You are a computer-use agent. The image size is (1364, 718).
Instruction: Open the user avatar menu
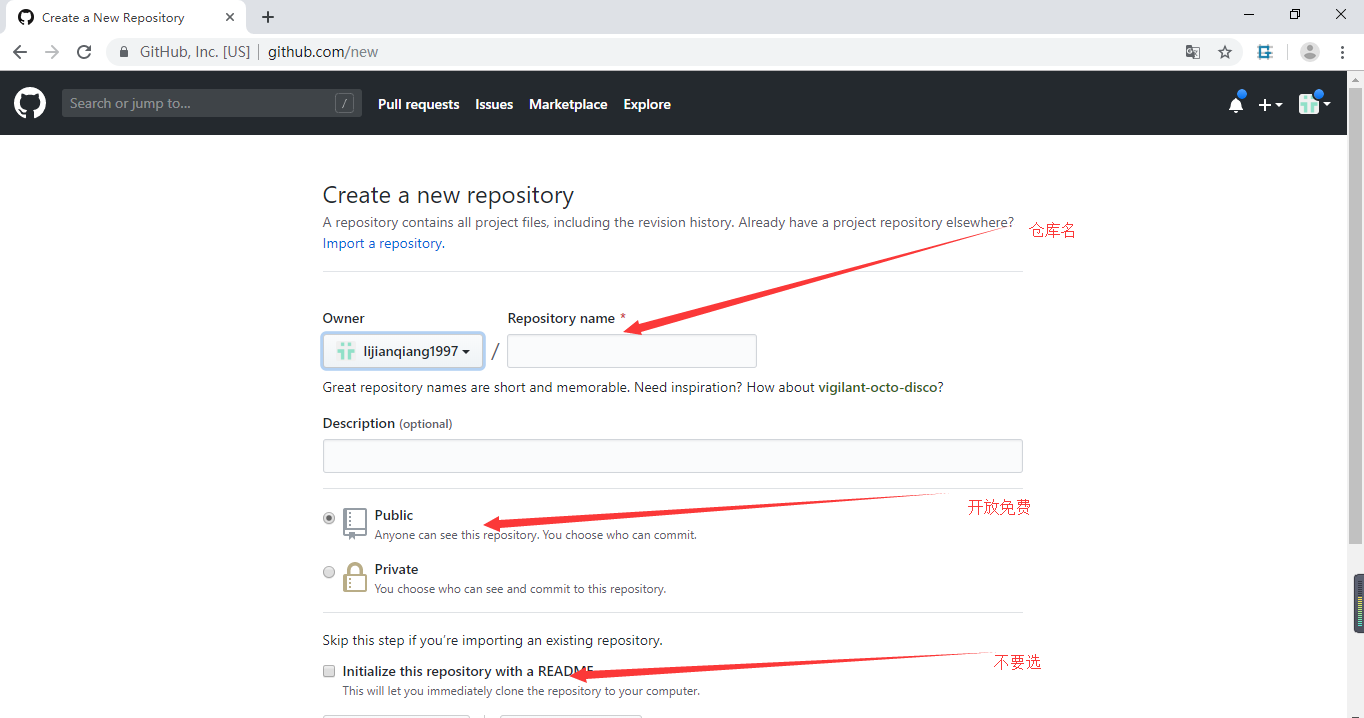tap(1314, 103)
